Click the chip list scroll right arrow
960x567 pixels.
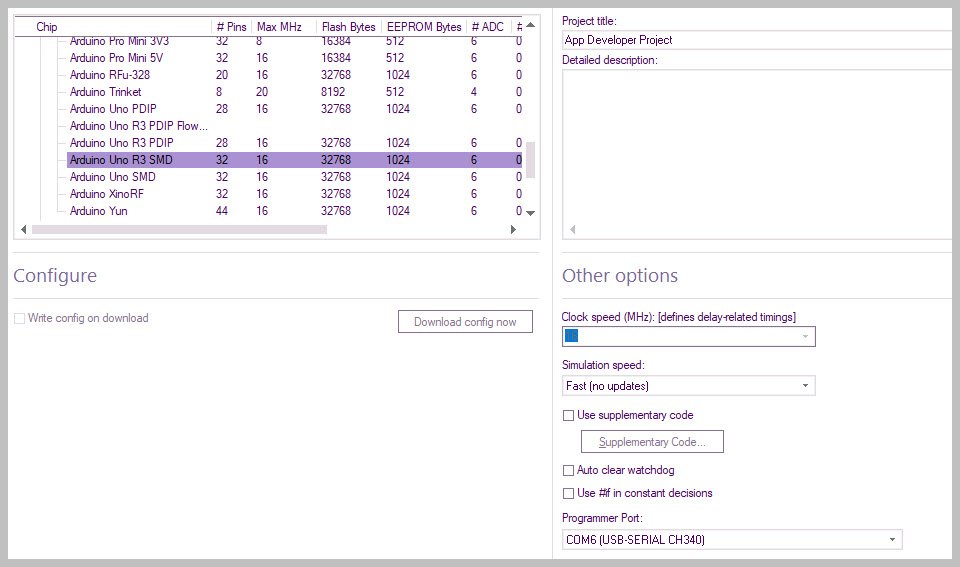[x=513, y=230]
